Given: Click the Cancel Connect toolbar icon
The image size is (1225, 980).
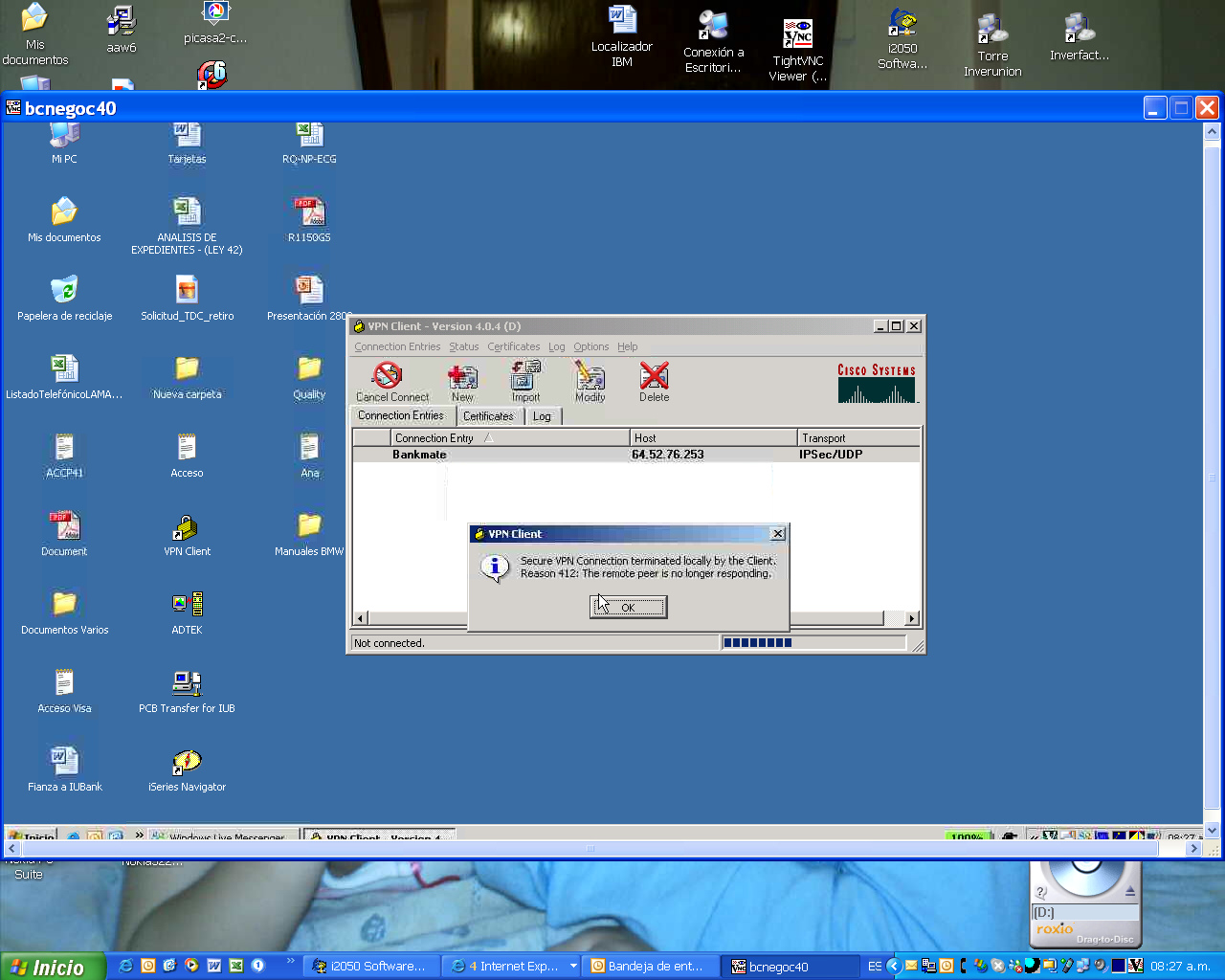Looking at the screenshot, I should coord(388,374).
